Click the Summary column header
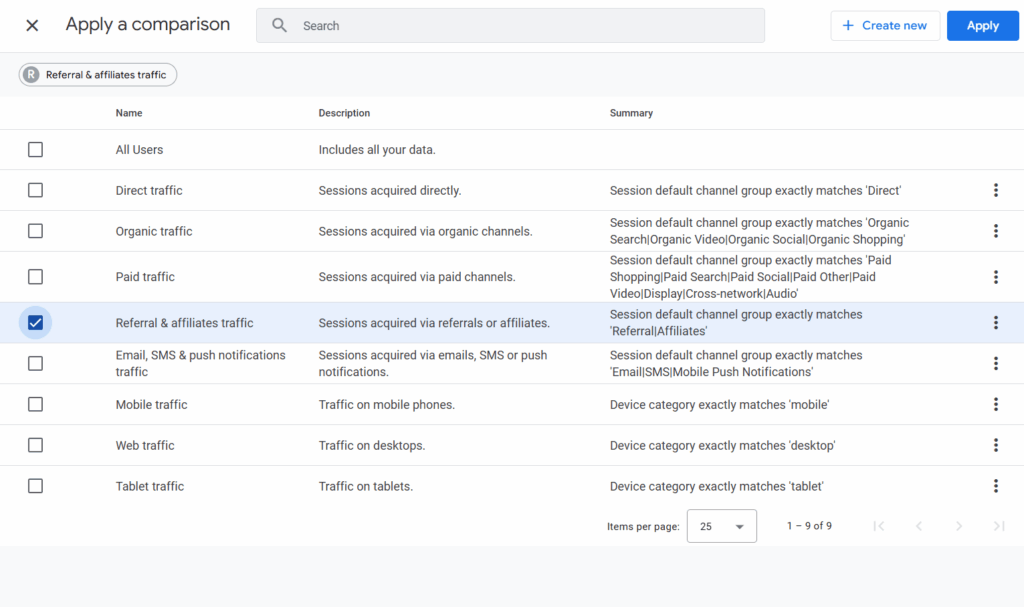Screen dimensions: 1024x607 coord(631,113)
